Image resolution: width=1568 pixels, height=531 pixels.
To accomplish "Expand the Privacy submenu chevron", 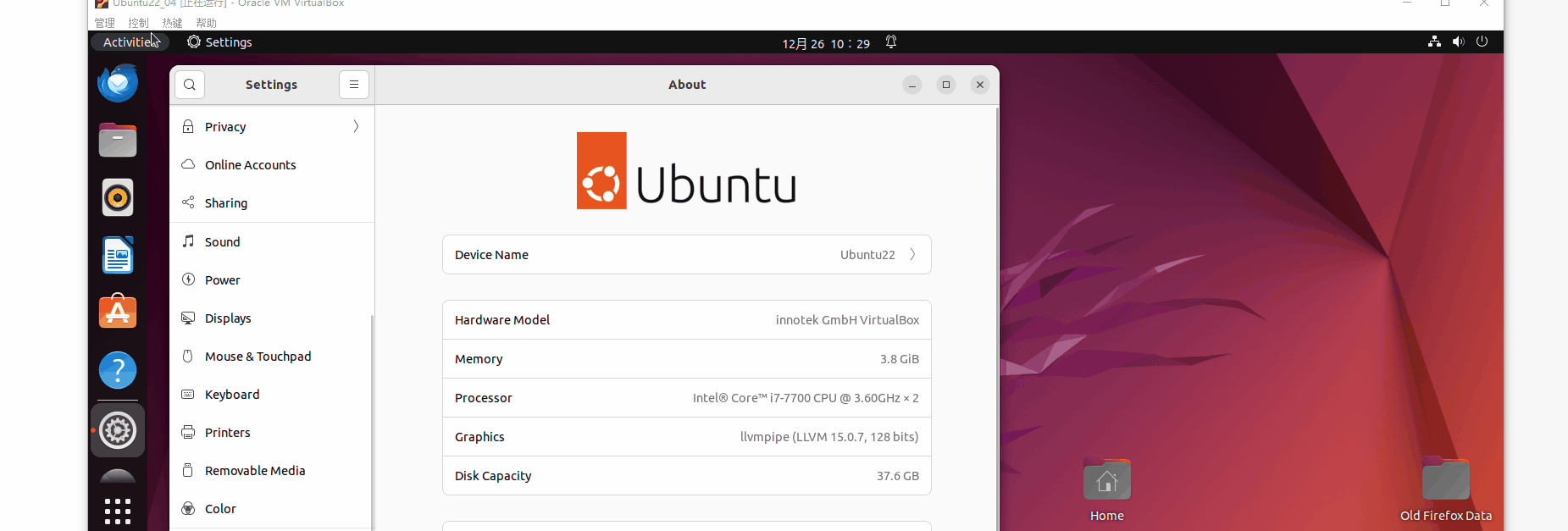I will [x=357, y=126].
